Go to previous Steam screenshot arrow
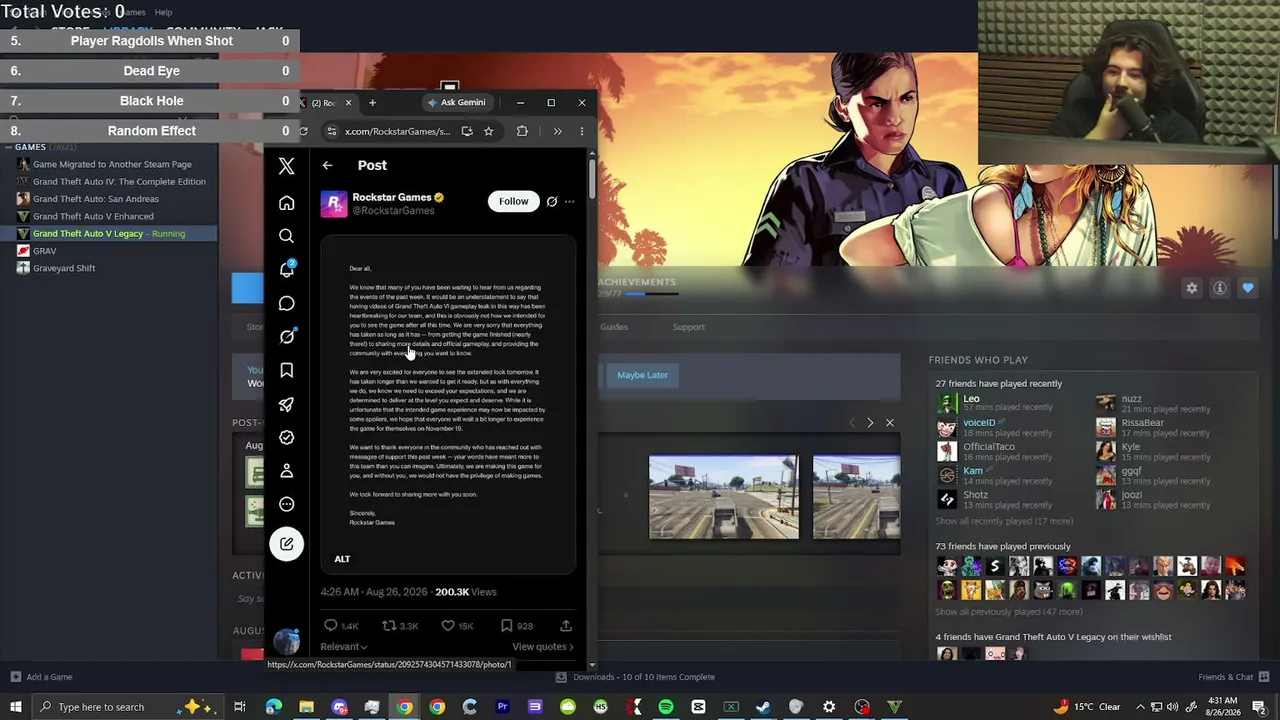 tap(852, 423)
